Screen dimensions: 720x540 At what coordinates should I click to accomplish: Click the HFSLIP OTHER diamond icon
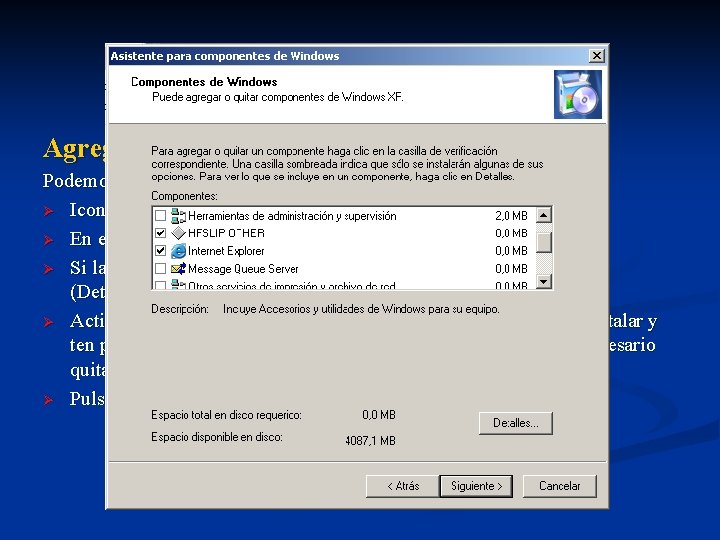tap(178, 233)
